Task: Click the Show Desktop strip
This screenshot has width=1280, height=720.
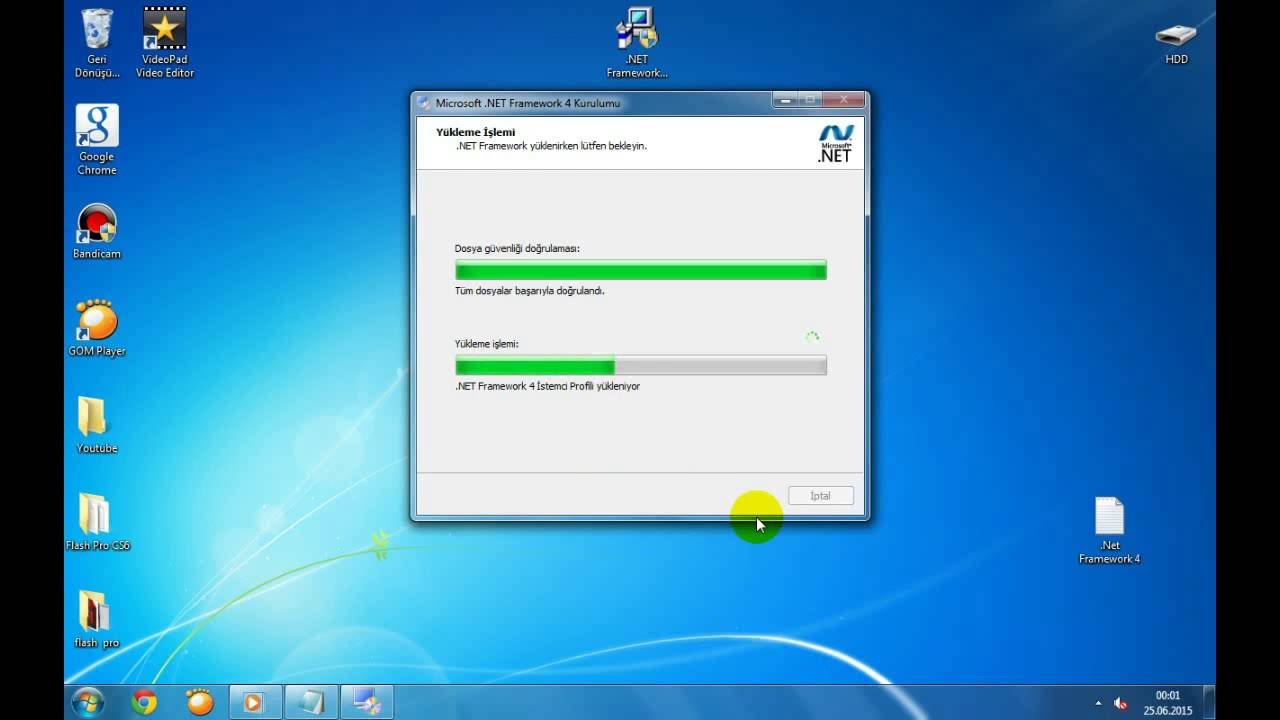Action: (1209, 702)
